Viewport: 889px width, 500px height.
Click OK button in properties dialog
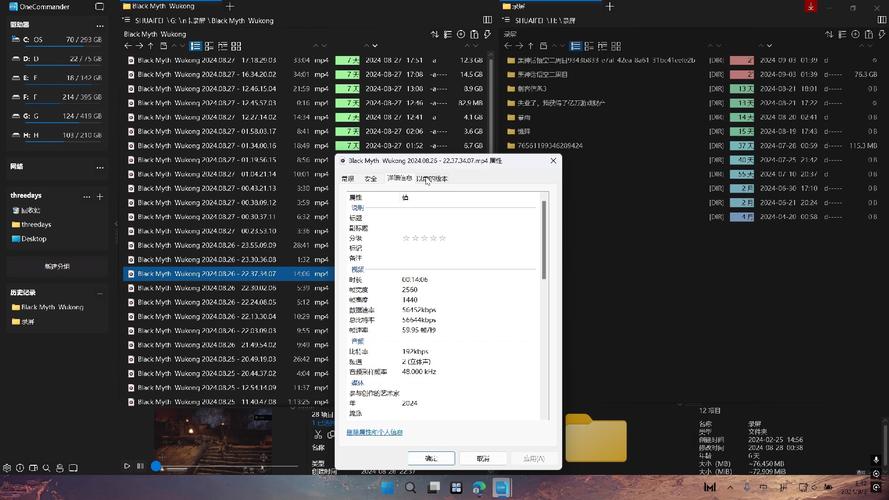[431, 458]
